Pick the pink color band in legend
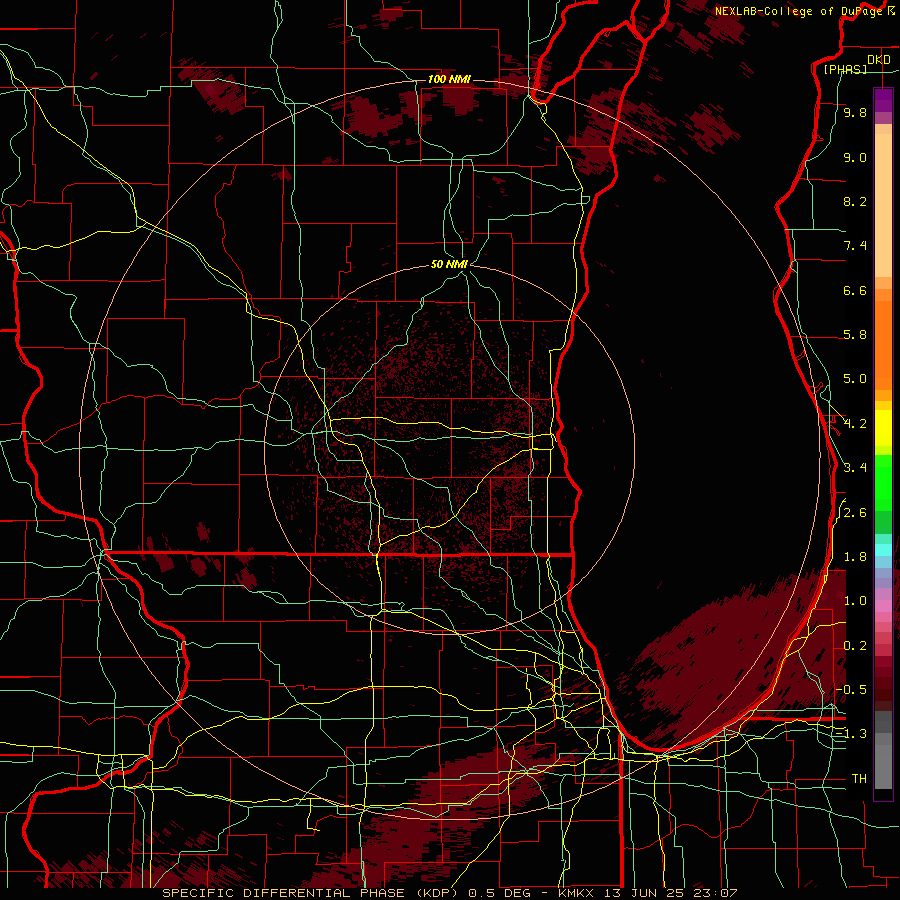Image resolution: width=900 pixels, height=900 pixels. point(883,606)
